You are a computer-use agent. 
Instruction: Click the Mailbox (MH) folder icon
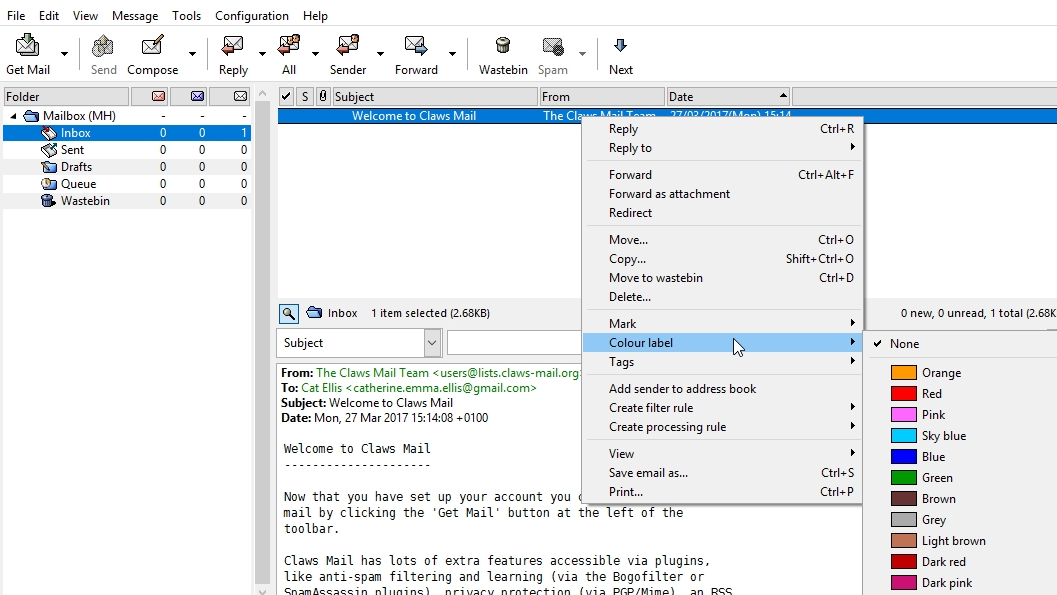pyautogui.click(x=31, y=116)
